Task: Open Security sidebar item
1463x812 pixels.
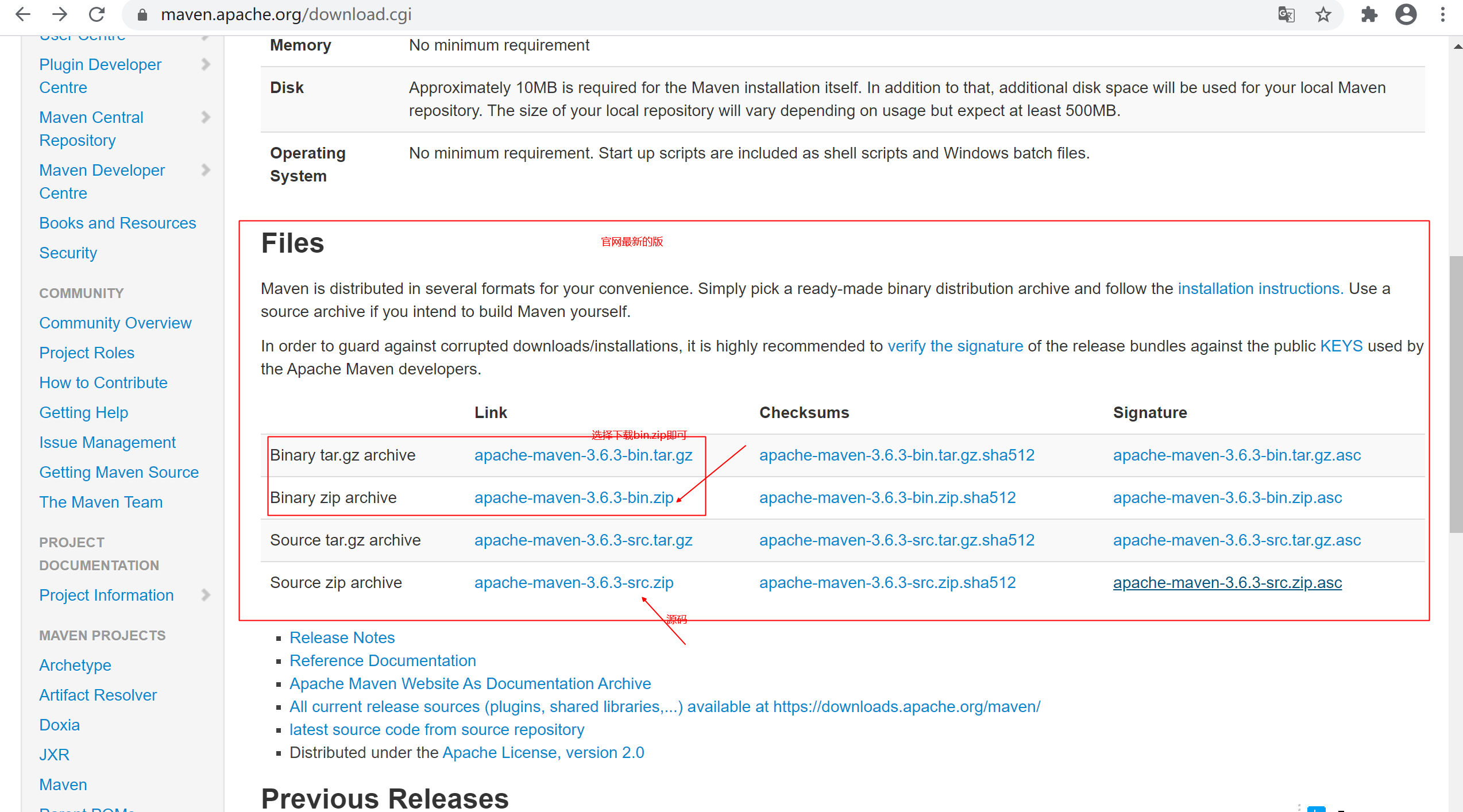Action: 68,253
